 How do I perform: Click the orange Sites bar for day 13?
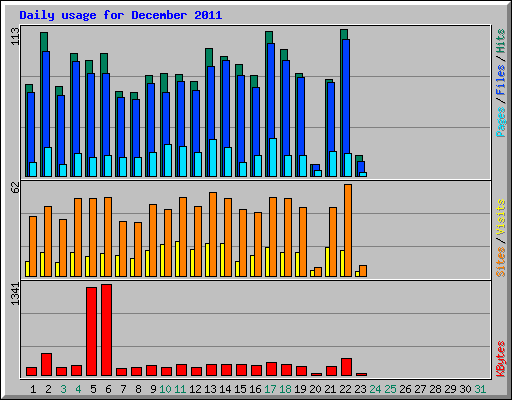click(213, 234)
